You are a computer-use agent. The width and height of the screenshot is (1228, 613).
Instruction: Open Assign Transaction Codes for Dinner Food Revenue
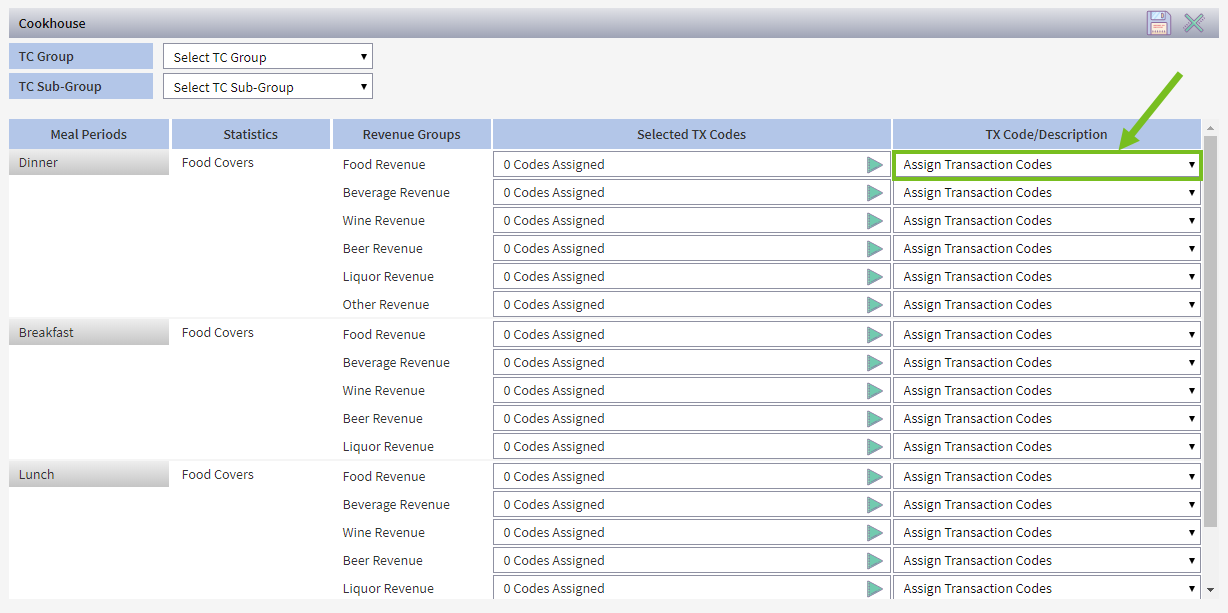1046,165
